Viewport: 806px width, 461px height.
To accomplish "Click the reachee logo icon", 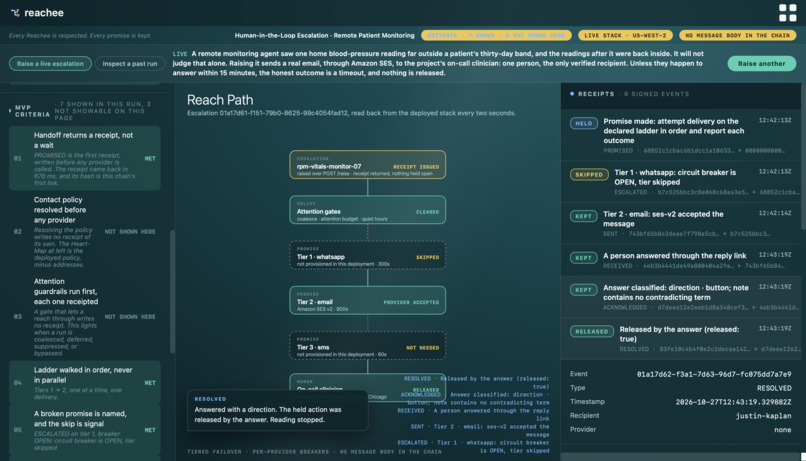I will 15,13.
